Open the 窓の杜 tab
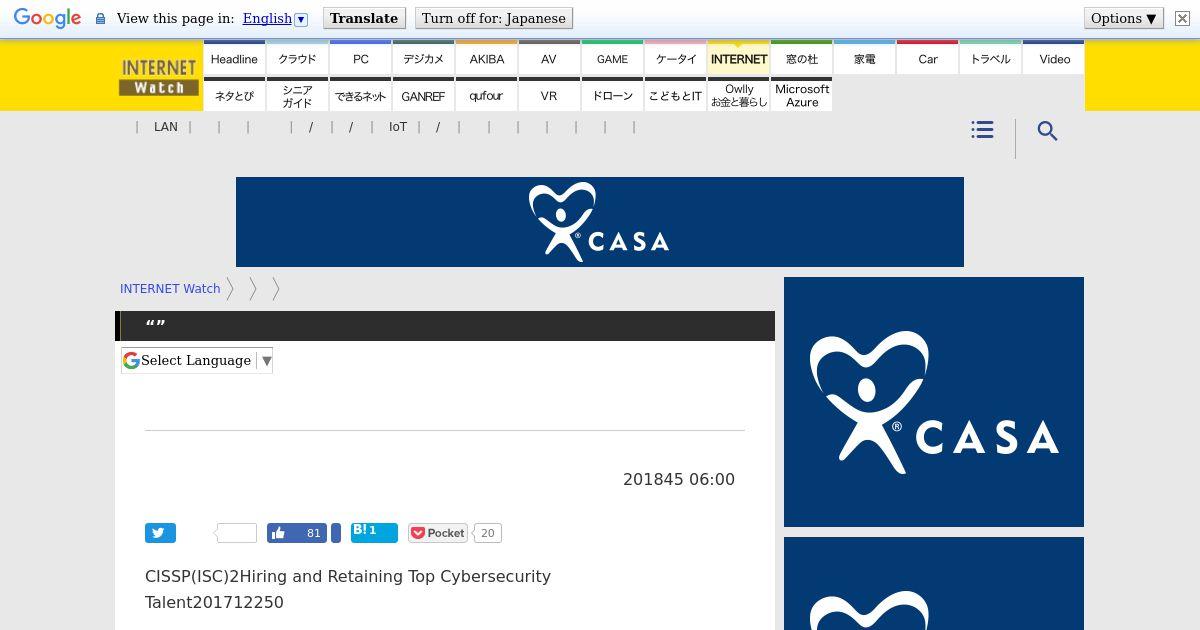The image size is (1200, 630). click(802, 58)
